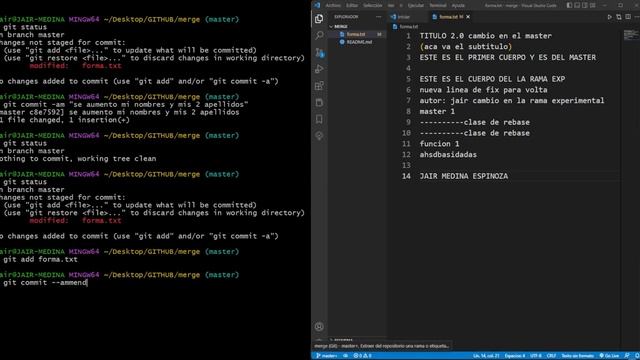
Task: Split the editor to the right
Action: point(628,17)
